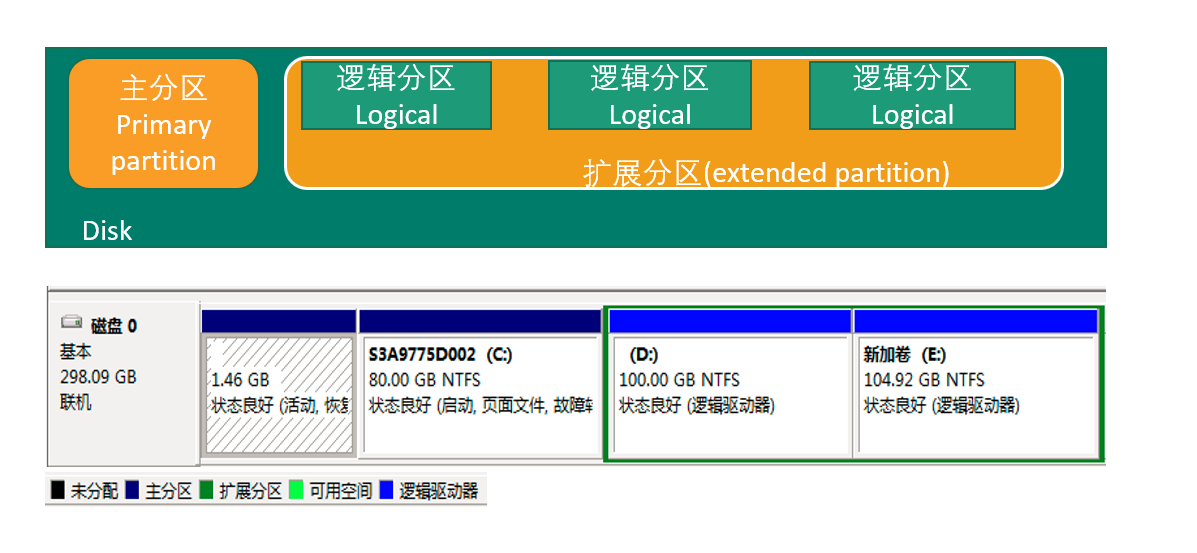The height and width of the screenshot is (553, 1197).
Task: Click the blue 逻辑驱动器 legend swatch
Action: click(x=386, y=490)
